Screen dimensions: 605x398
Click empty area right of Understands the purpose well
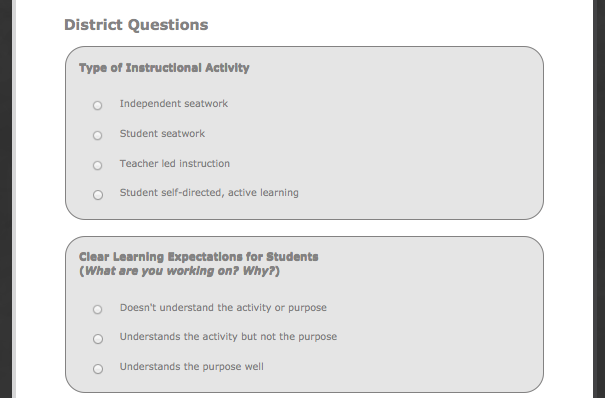(401, 366)
